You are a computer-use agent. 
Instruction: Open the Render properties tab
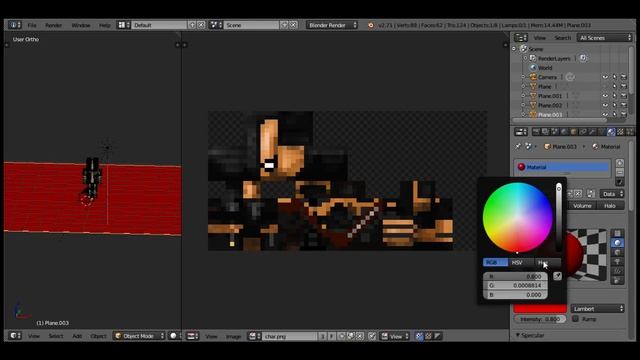click(536, 131)
